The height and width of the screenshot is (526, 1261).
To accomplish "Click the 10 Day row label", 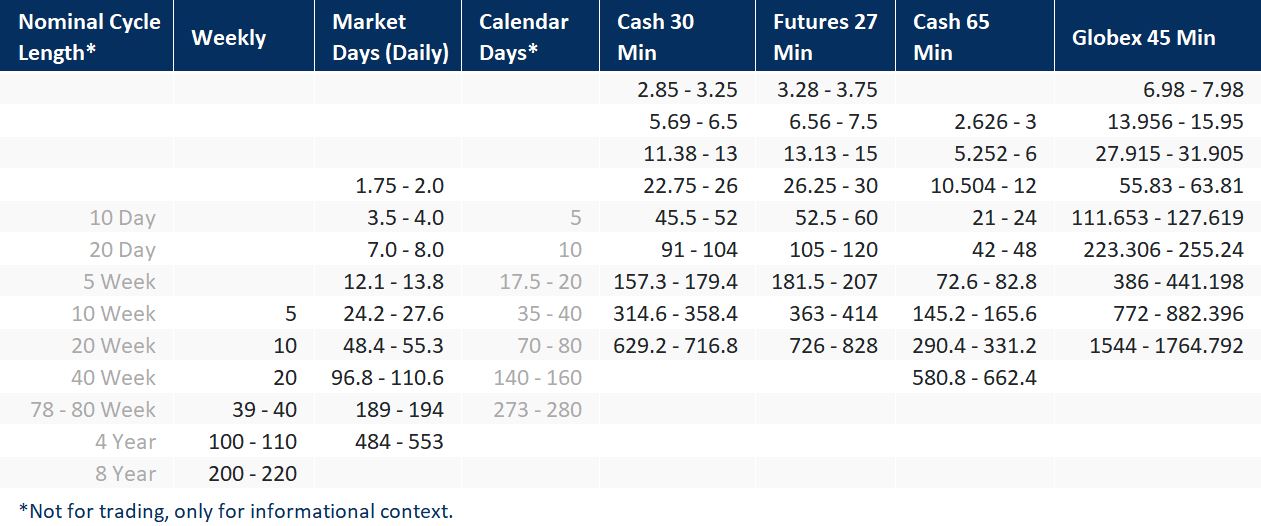I will (x=122, y=218).
